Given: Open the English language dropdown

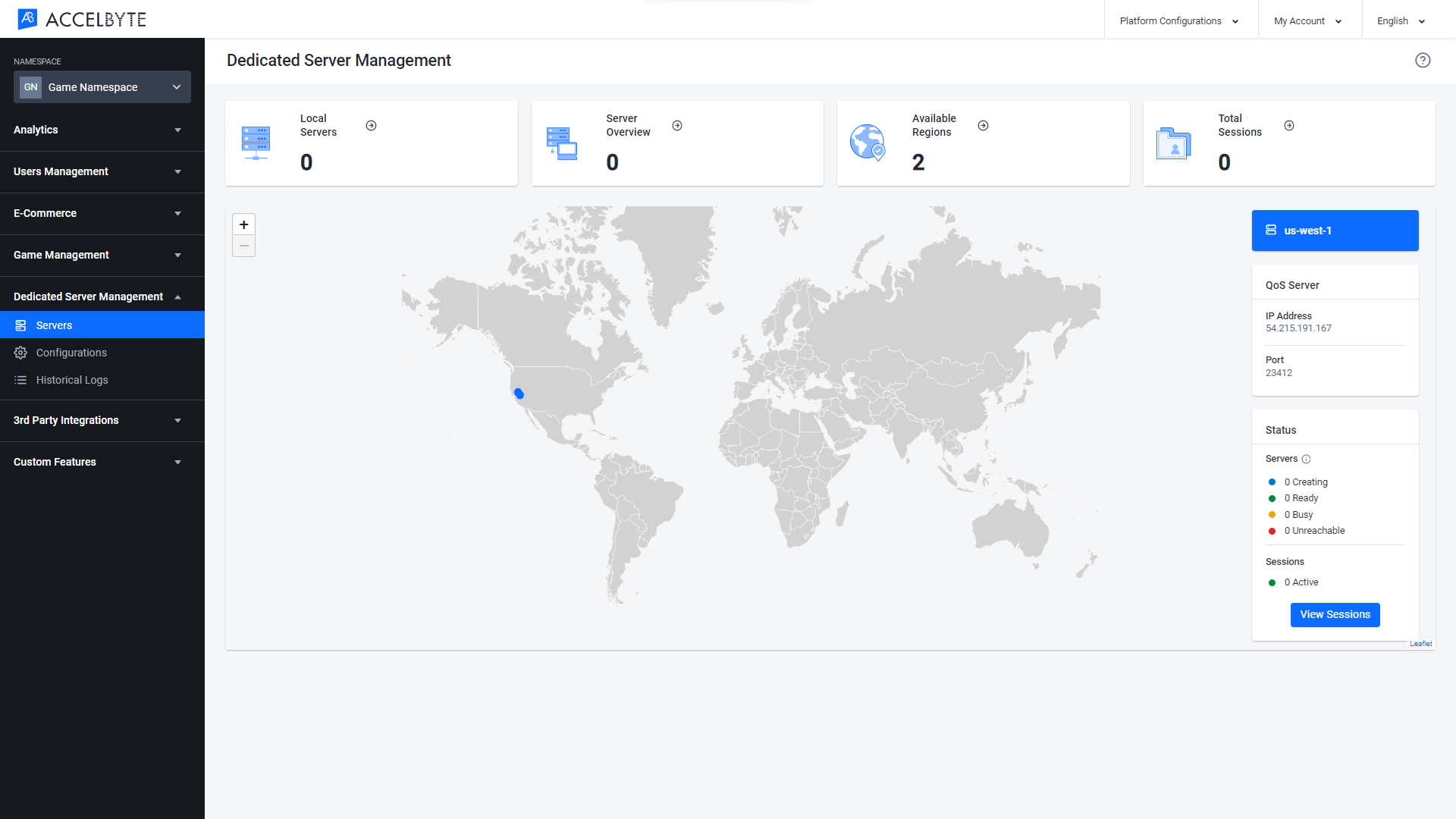Looking at the screenshot, I should (1402, 20).
